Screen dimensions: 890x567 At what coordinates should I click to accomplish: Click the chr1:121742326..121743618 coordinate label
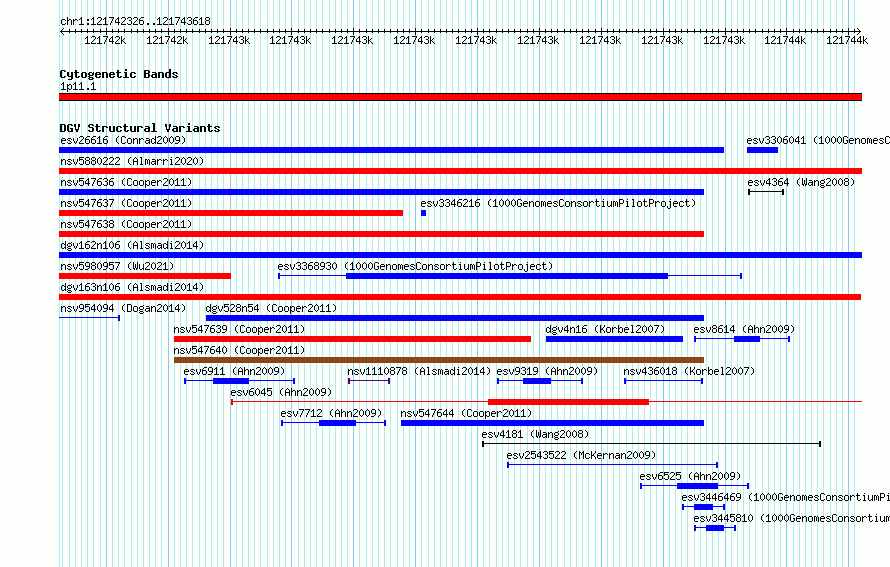(x=135, y=21)
